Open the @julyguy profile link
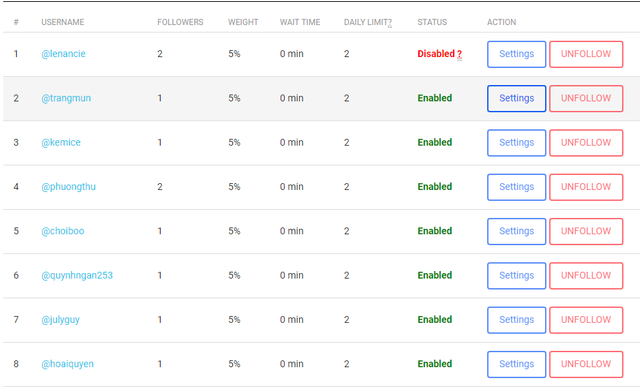Image resolution: width=640 pixels, height=387 pixels. [60, 320]
